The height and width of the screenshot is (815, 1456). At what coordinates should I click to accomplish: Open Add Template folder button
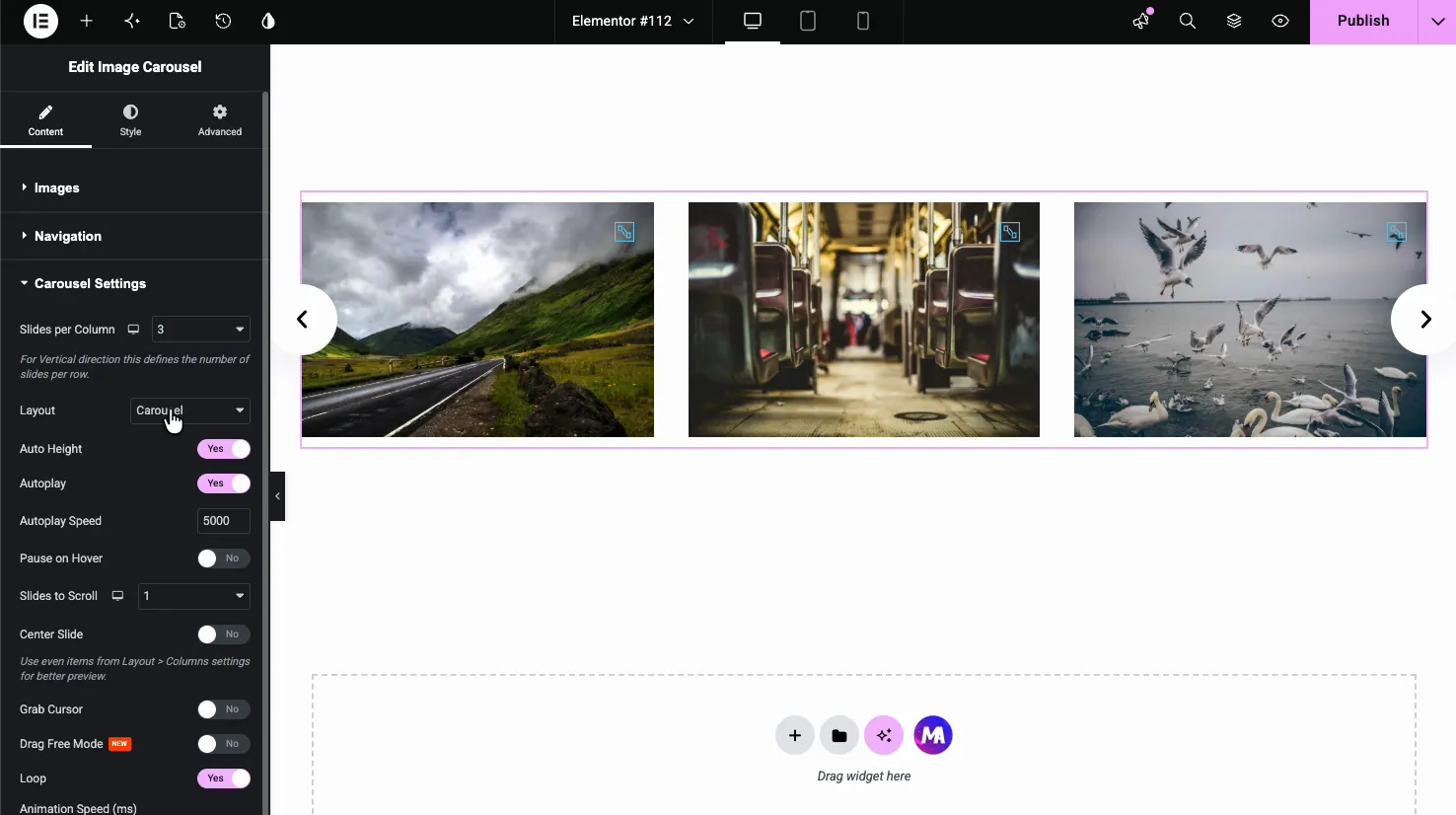point(839,735)
